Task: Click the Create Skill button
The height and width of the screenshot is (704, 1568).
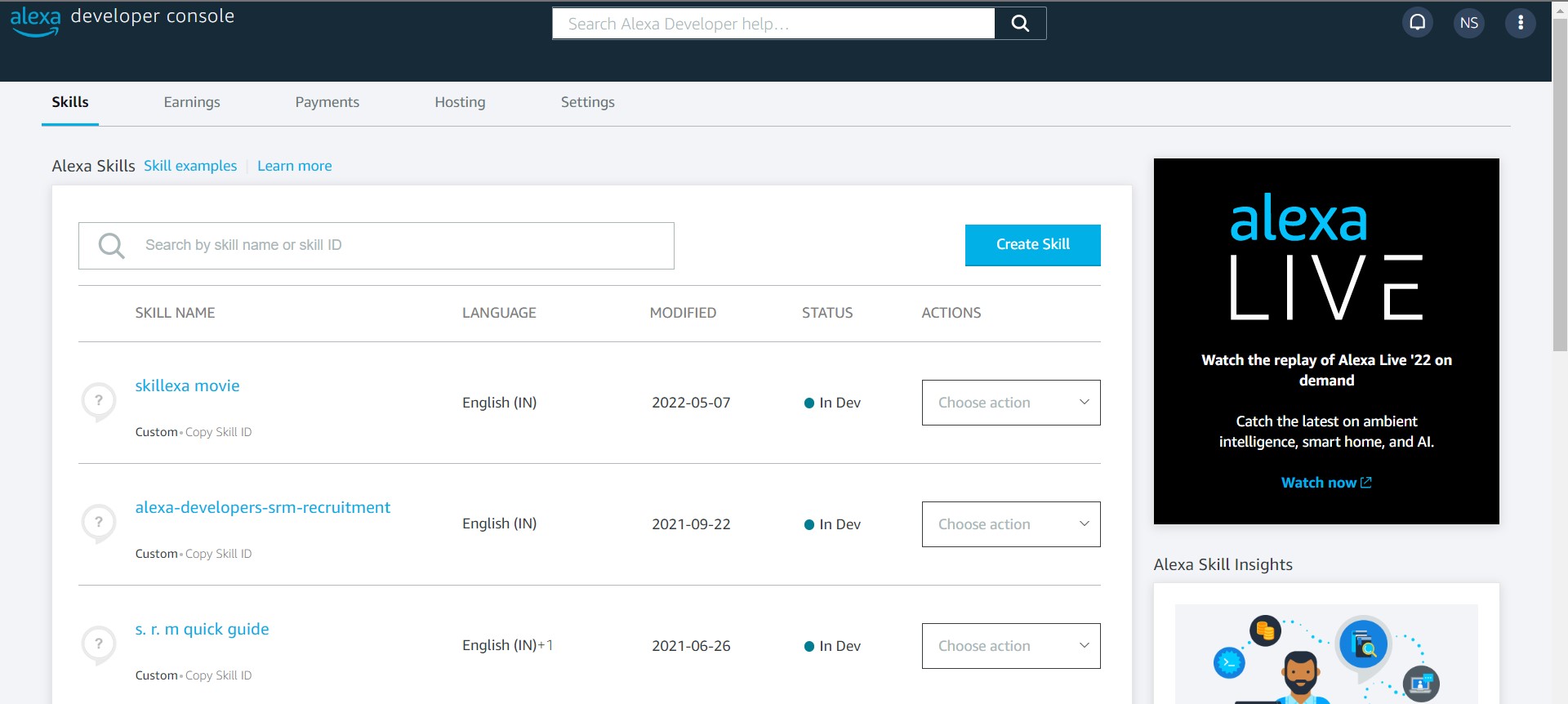Action: point(1033,245)
